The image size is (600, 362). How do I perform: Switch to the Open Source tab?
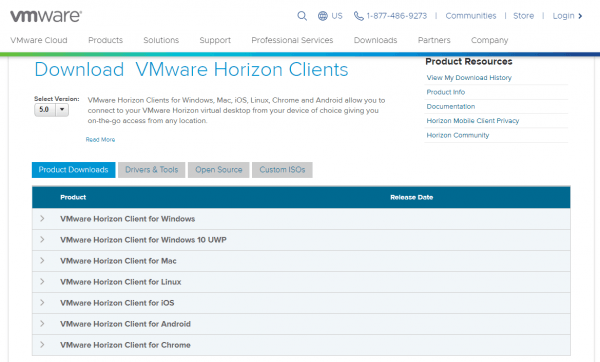(219, 170)
